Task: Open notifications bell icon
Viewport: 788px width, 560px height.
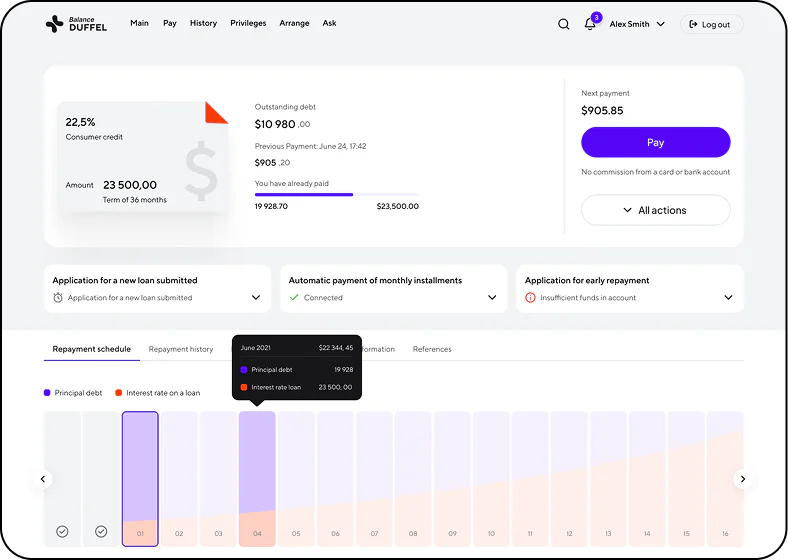Action: pyautogui.click(x=590, y=24)
